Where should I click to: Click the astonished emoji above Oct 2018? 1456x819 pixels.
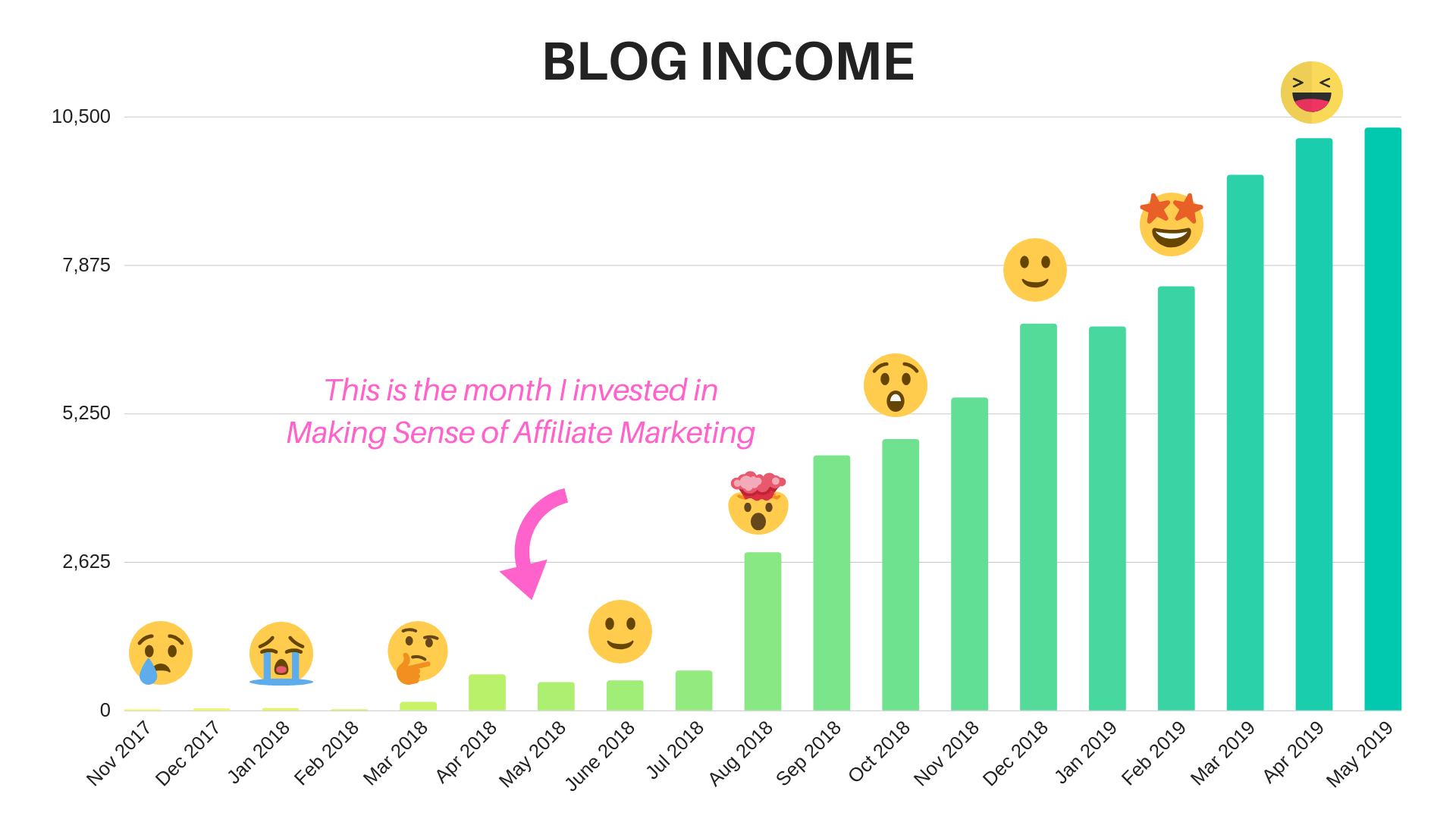click(896, 385)
